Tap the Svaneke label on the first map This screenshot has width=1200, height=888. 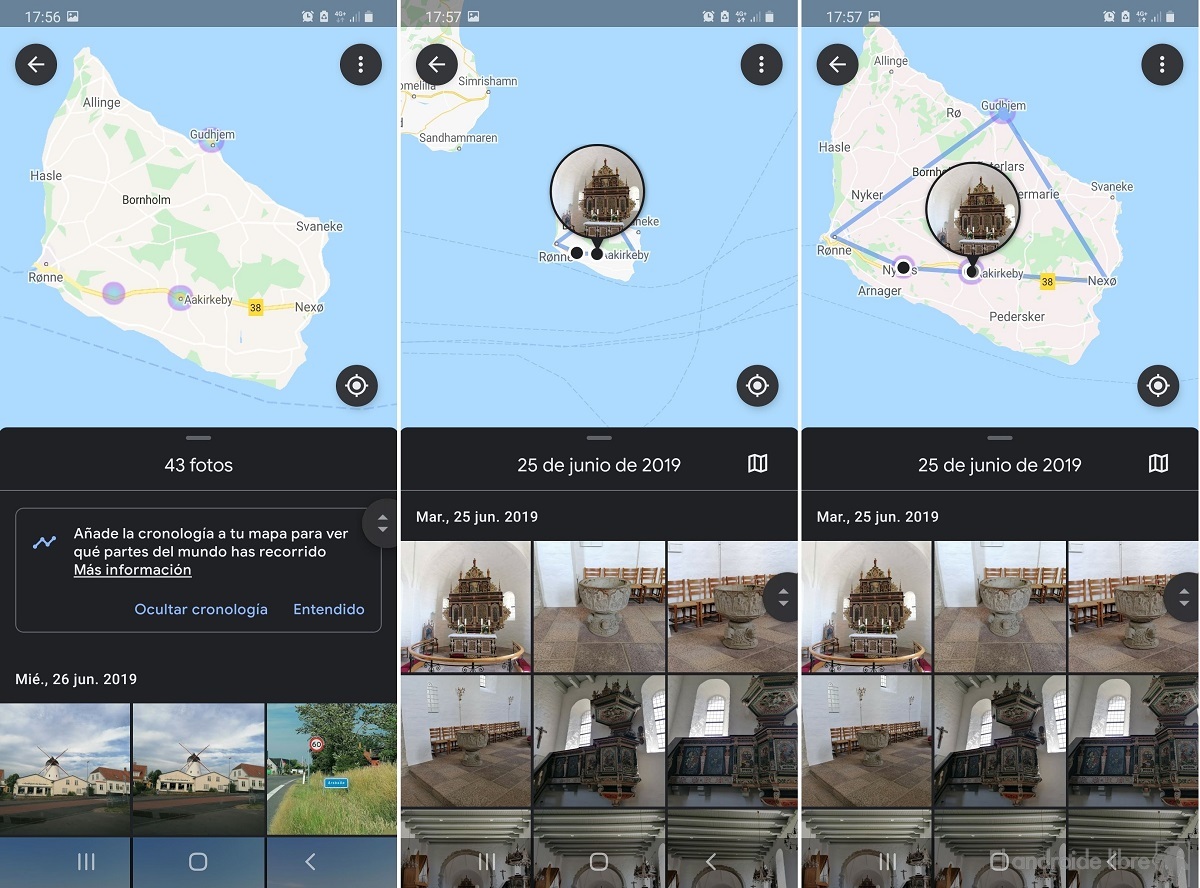tap(319, 226)
